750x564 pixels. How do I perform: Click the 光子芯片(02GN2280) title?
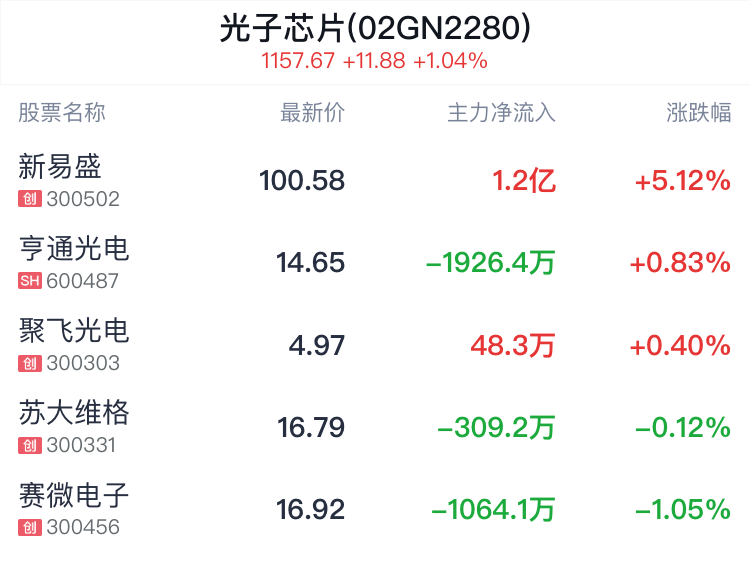[x=375, y=28]
